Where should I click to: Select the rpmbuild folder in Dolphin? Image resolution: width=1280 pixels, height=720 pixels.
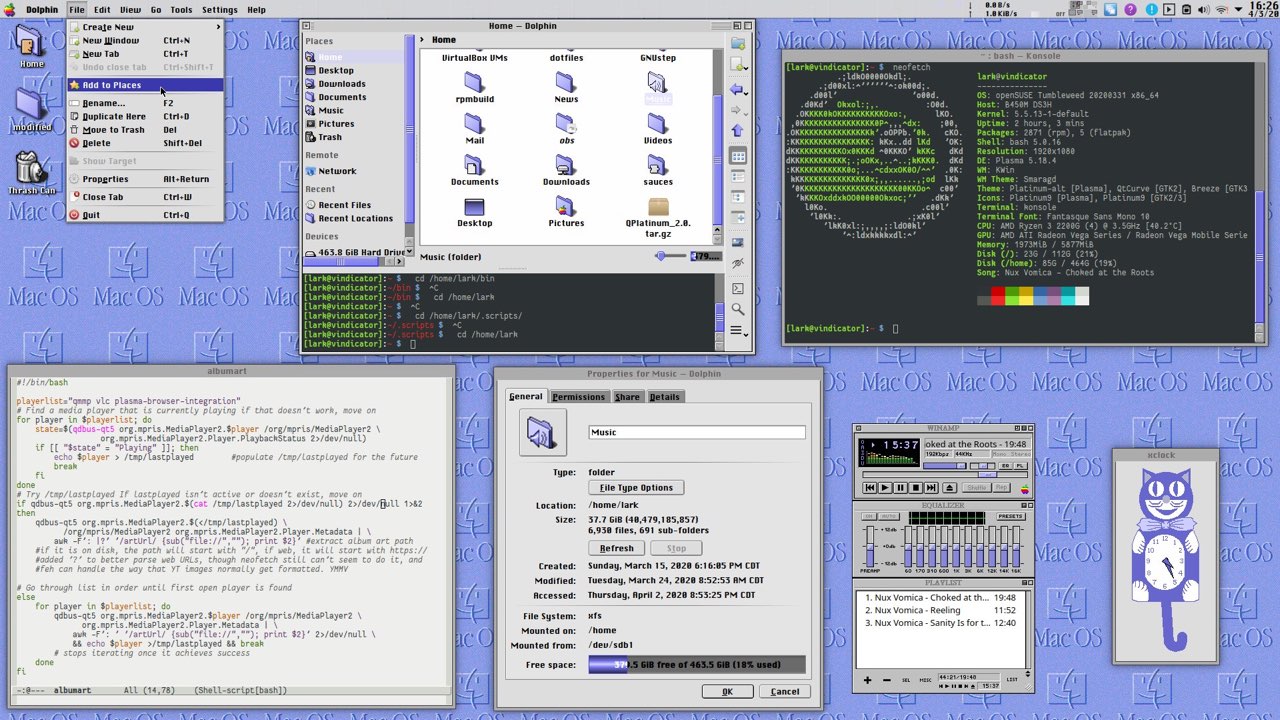474,88
